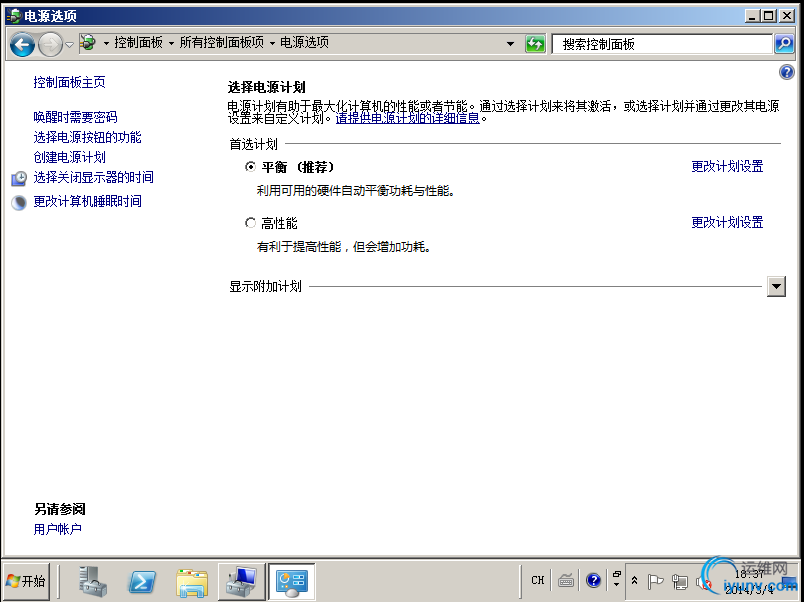Open 请提供电源计划的详细信息 link

click(408, 118)
